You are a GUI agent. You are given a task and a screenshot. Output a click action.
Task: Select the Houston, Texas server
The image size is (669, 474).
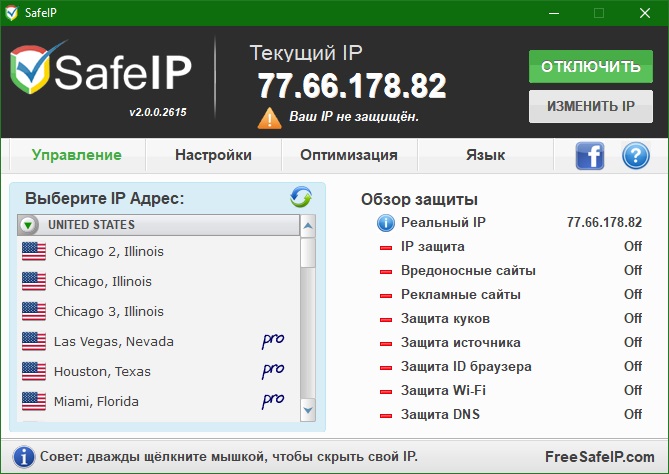[159, 371]
